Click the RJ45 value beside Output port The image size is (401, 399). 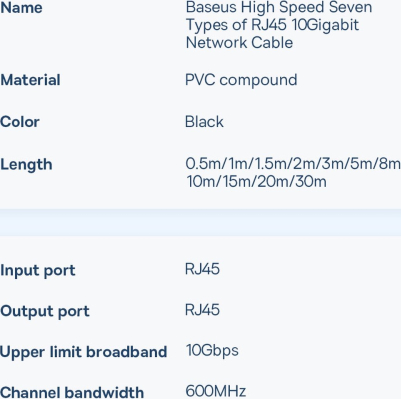coord(202,310)
